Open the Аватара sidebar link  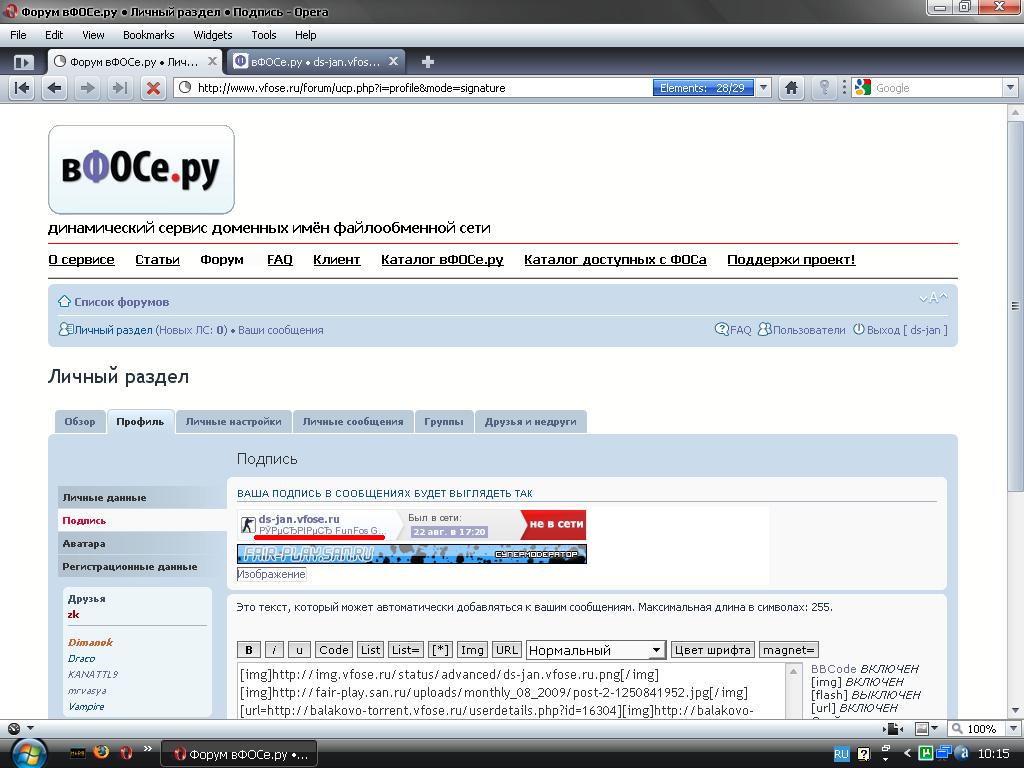pos(84,543)
